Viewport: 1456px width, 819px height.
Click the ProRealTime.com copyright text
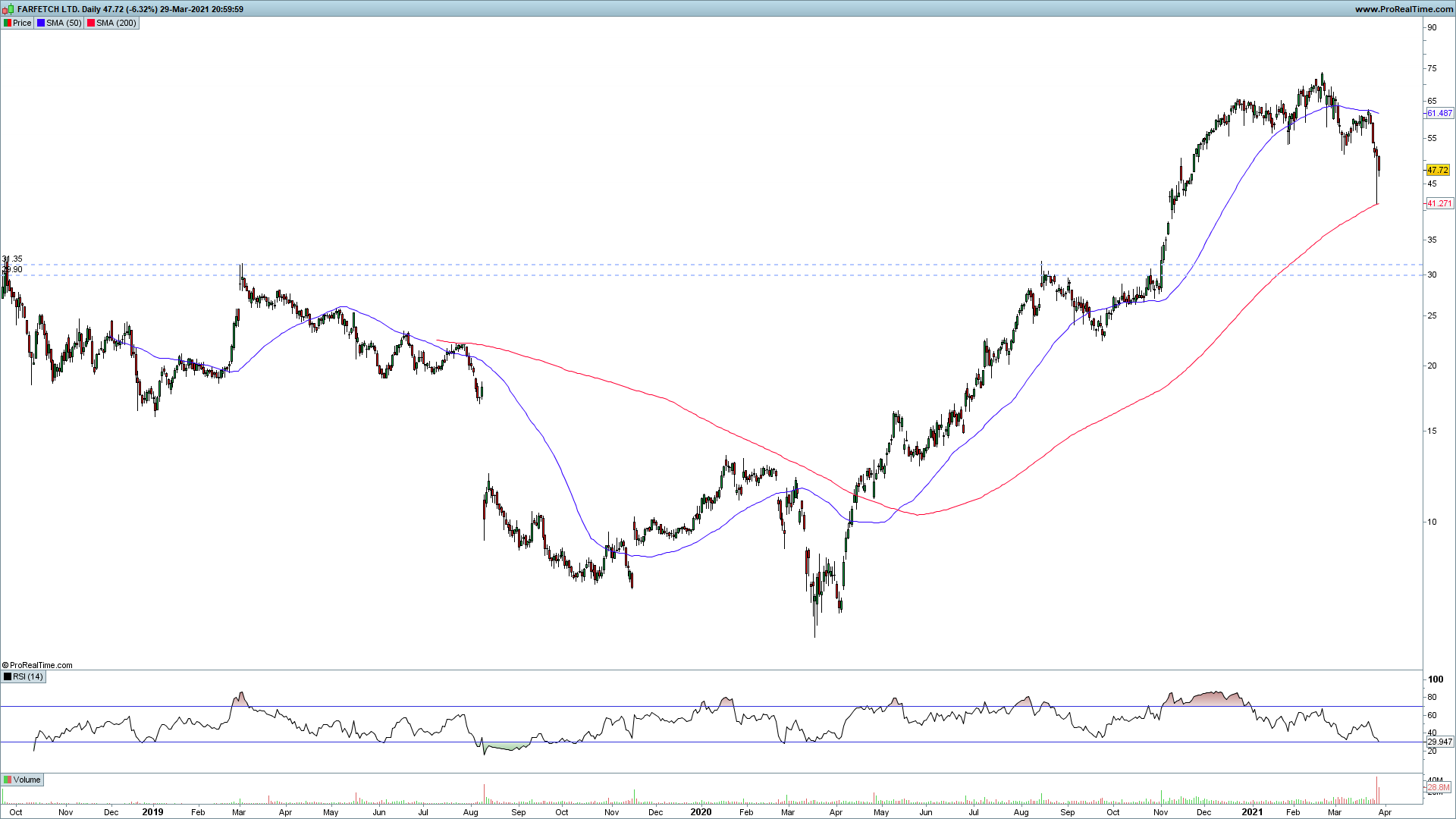(38, 665)
